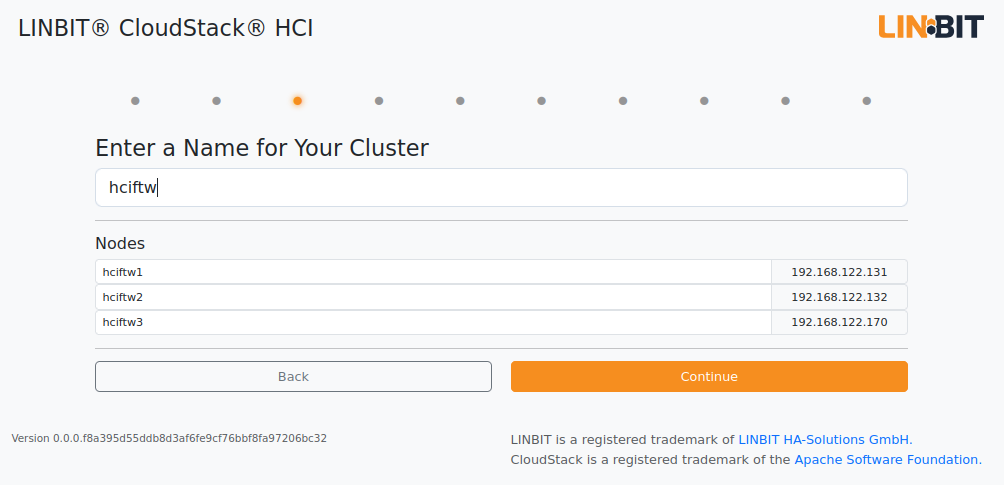
Task: Jump to the fifth step dot
Action: point(460,101)
